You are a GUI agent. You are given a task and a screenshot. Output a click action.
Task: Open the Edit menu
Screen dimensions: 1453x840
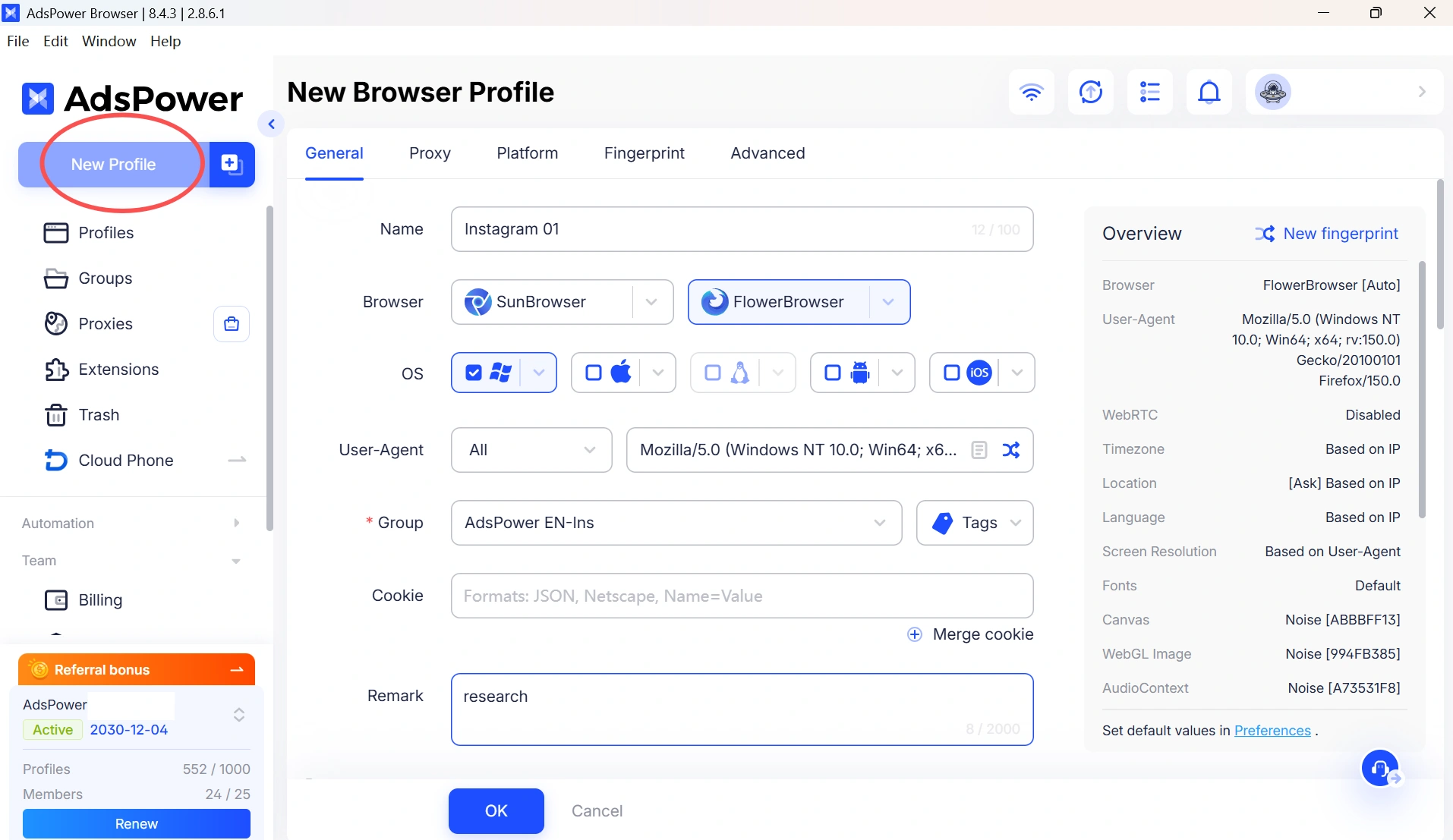pyautogui.click(x=55, y=41)
